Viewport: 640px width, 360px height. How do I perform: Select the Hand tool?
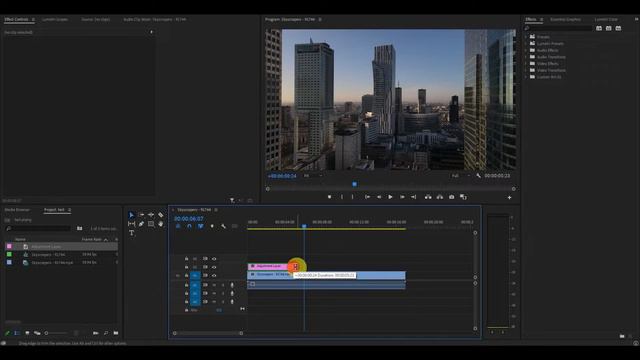pos(161,224)
